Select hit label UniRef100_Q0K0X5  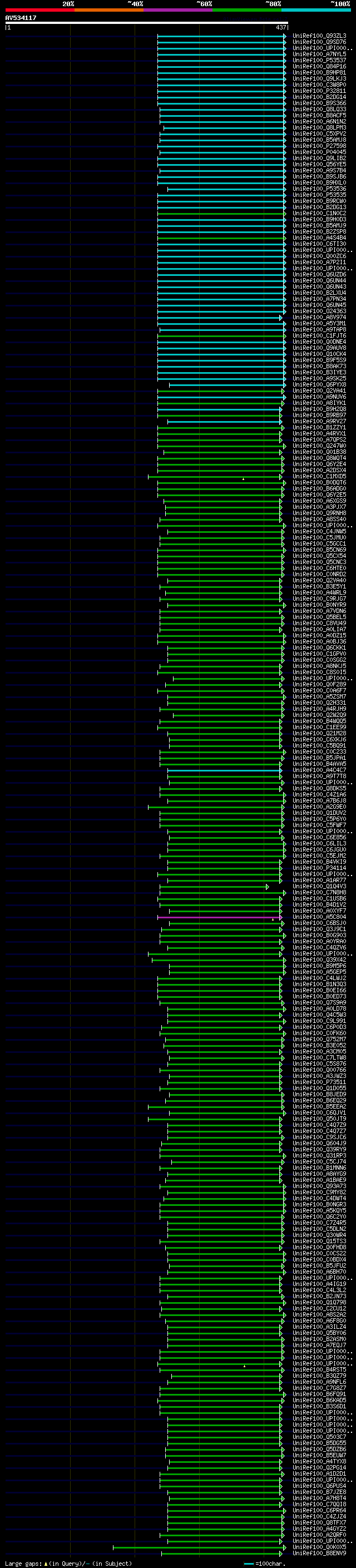point(319,1547)
